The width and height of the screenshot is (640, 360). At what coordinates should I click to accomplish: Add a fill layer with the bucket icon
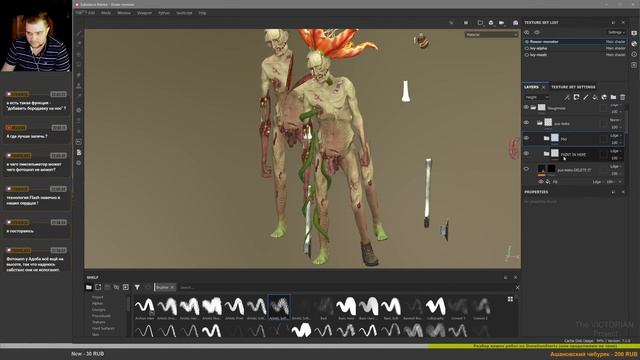click(x=595, y=97)
